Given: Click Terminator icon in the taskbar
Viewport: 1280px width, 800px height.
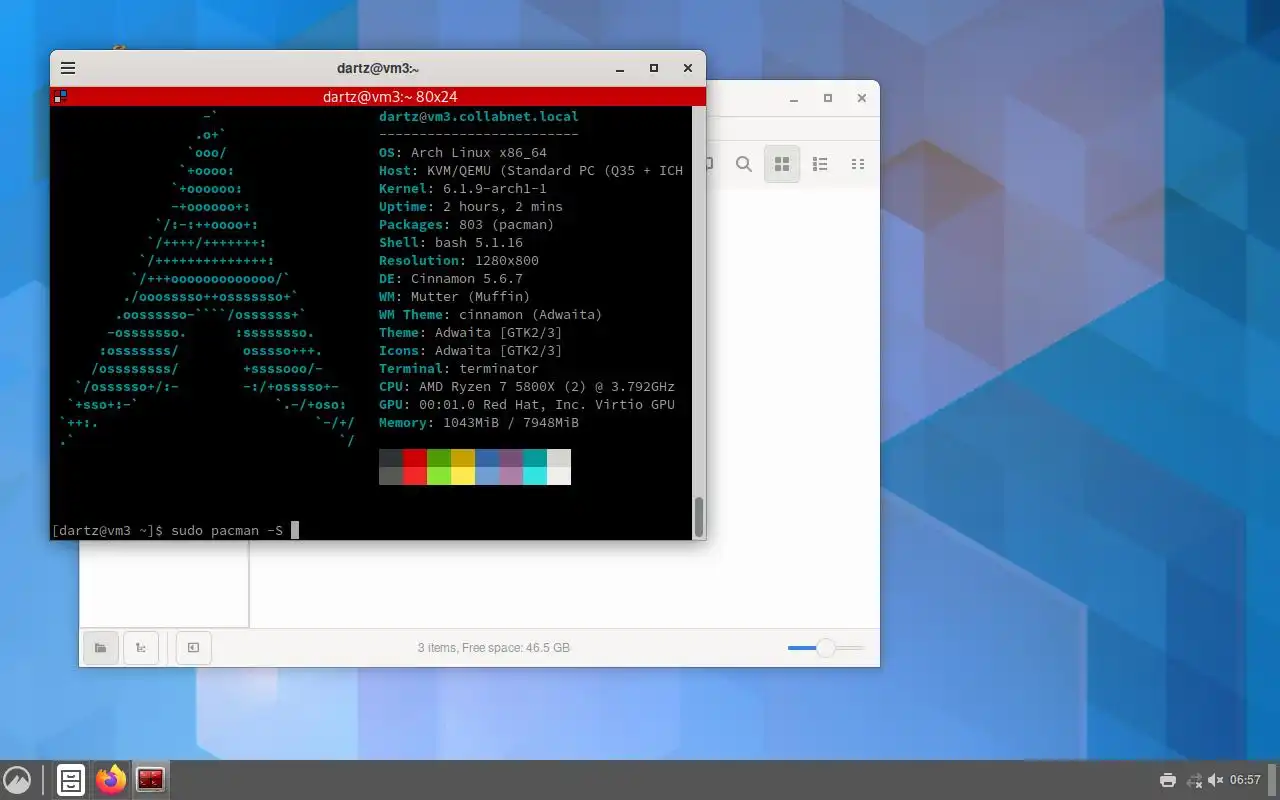Looking at the screenshot, I should tap(151, 780).
